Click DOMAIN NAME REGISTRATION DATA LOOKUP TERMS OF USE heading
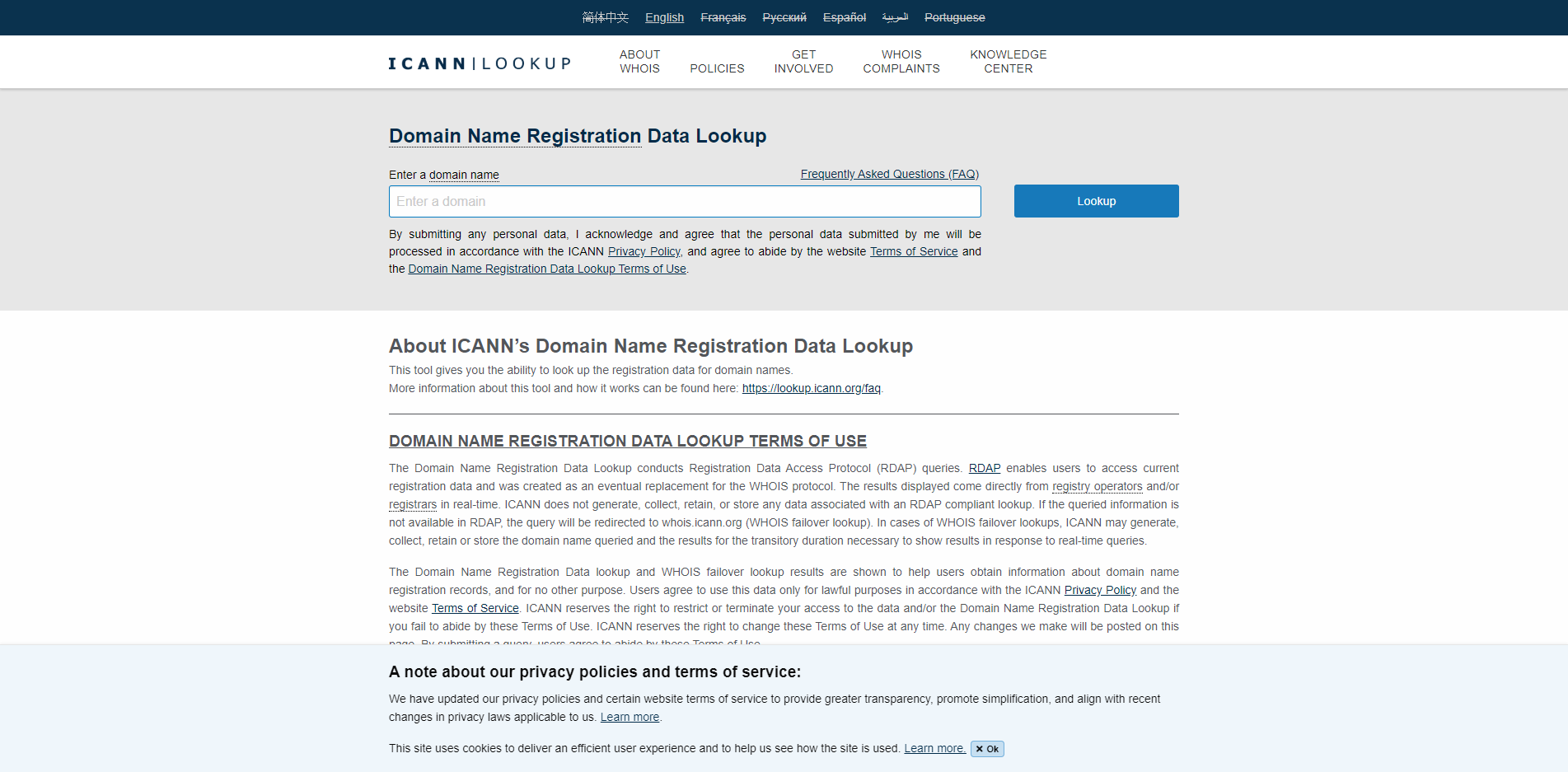 point(628,441)
